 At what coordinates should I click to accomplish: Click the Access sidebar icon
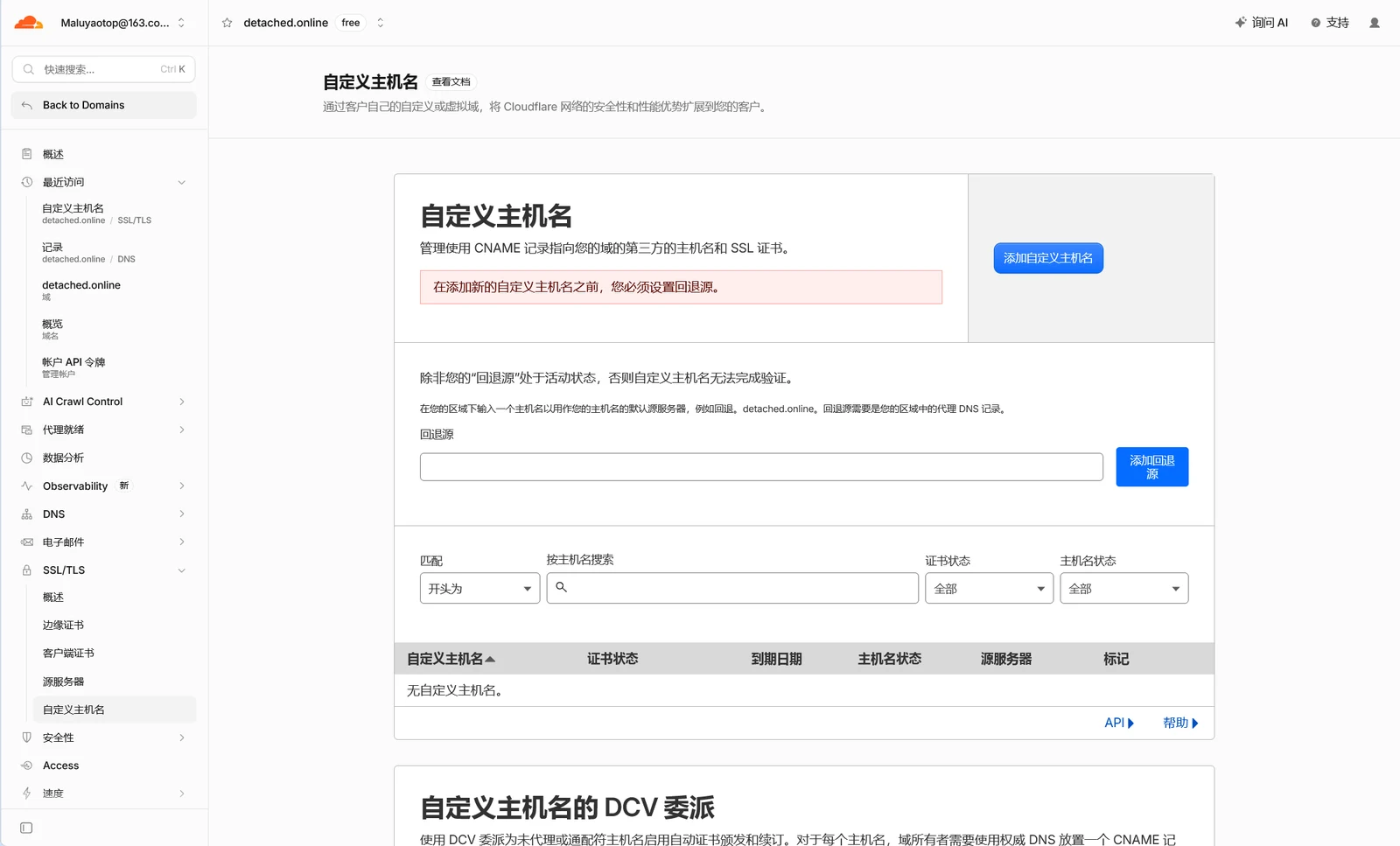pos(26,766)
